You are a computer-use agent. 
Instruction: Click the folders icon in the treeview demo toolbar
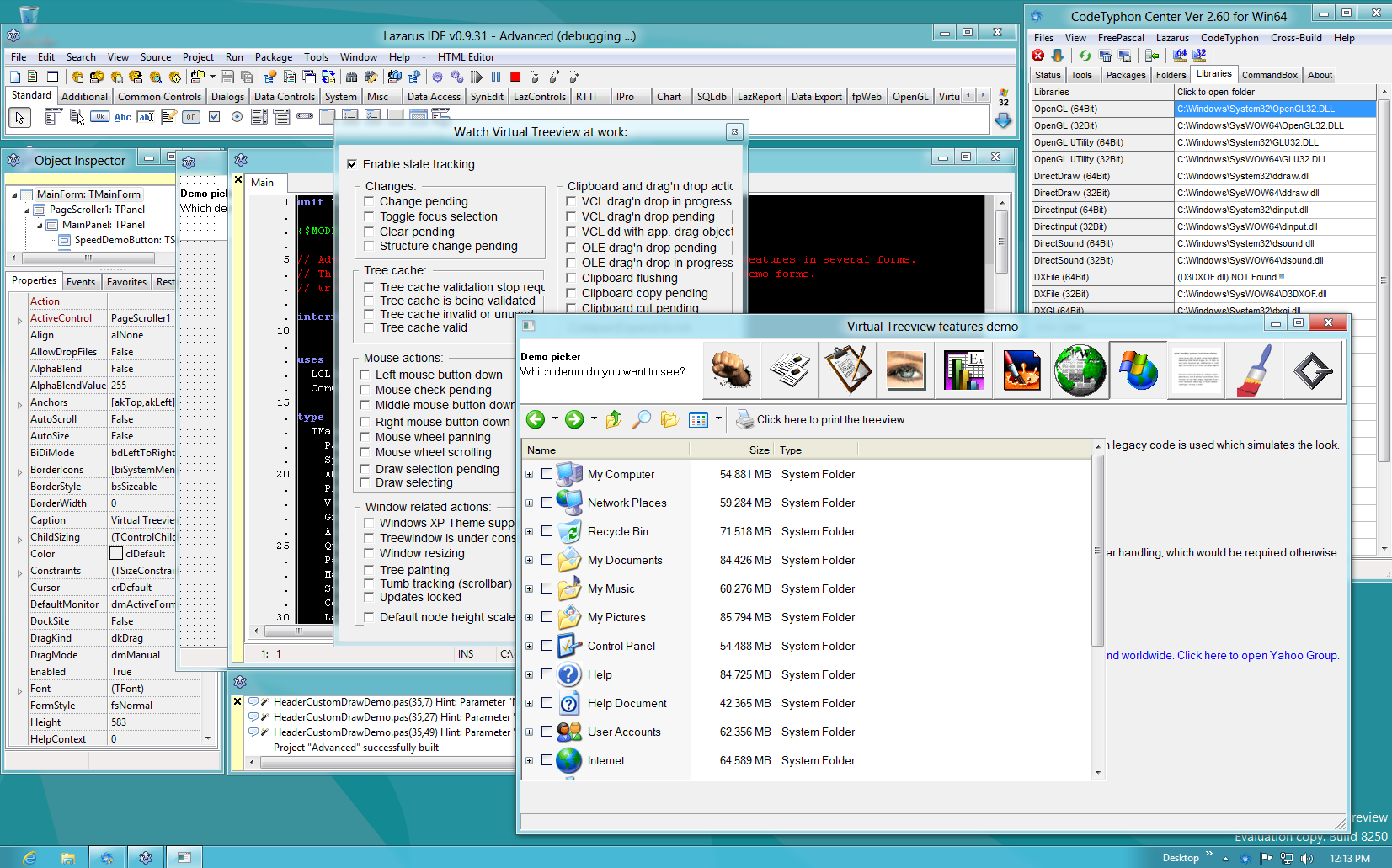[670, 419]
